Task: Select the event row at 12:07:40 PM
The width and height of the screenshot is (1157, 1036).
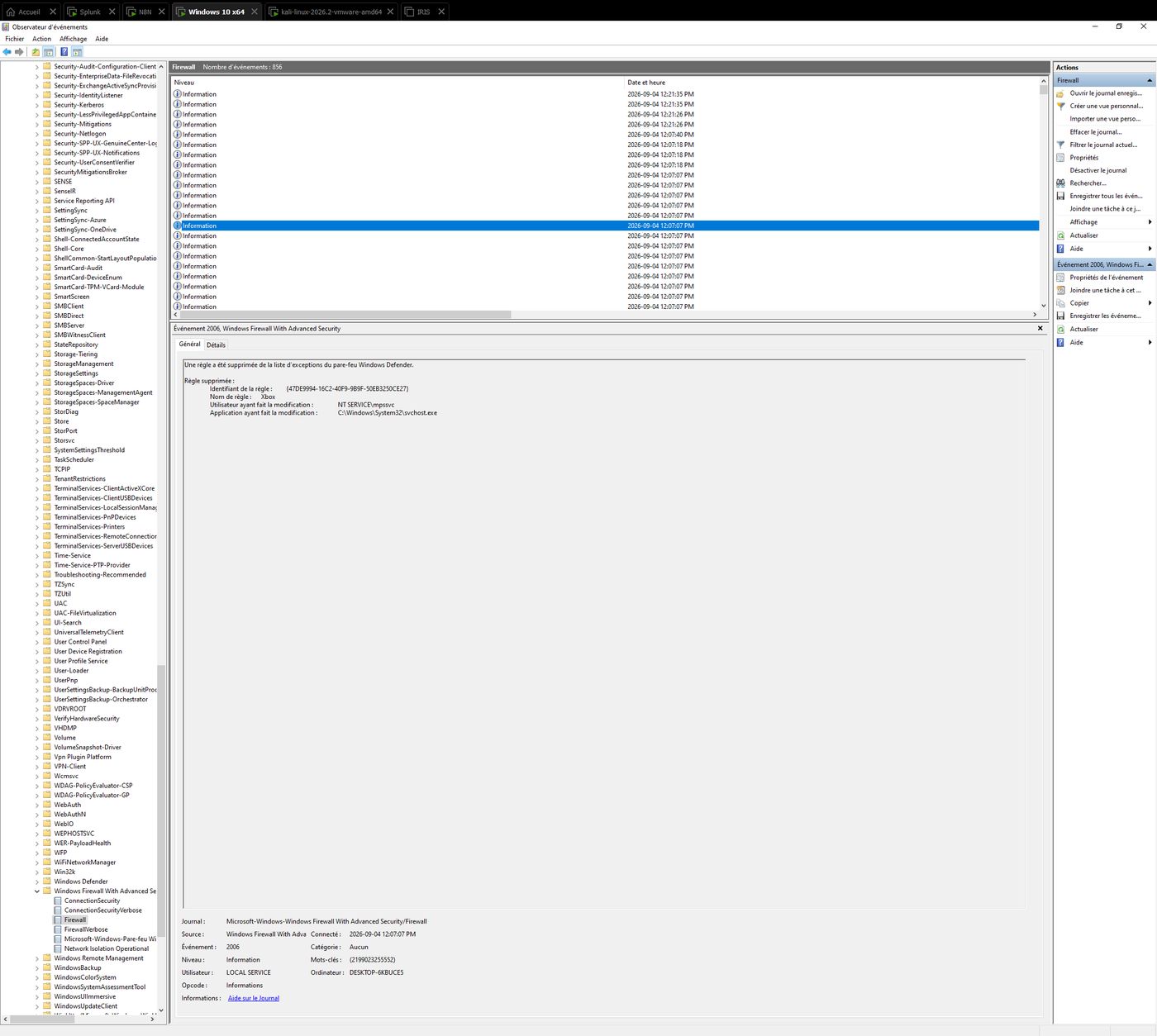Action: click(605, 135)
